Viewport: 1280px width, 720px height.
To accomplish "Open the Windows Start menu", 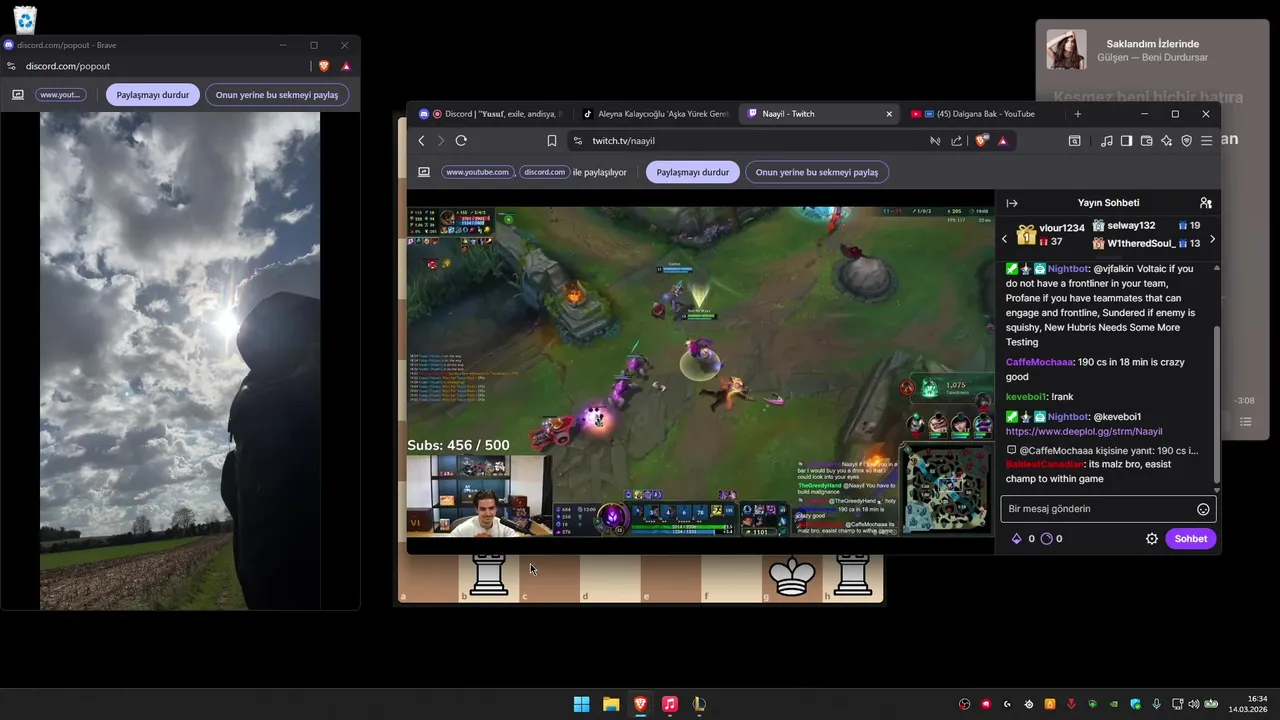I will [x=581, y=704].
